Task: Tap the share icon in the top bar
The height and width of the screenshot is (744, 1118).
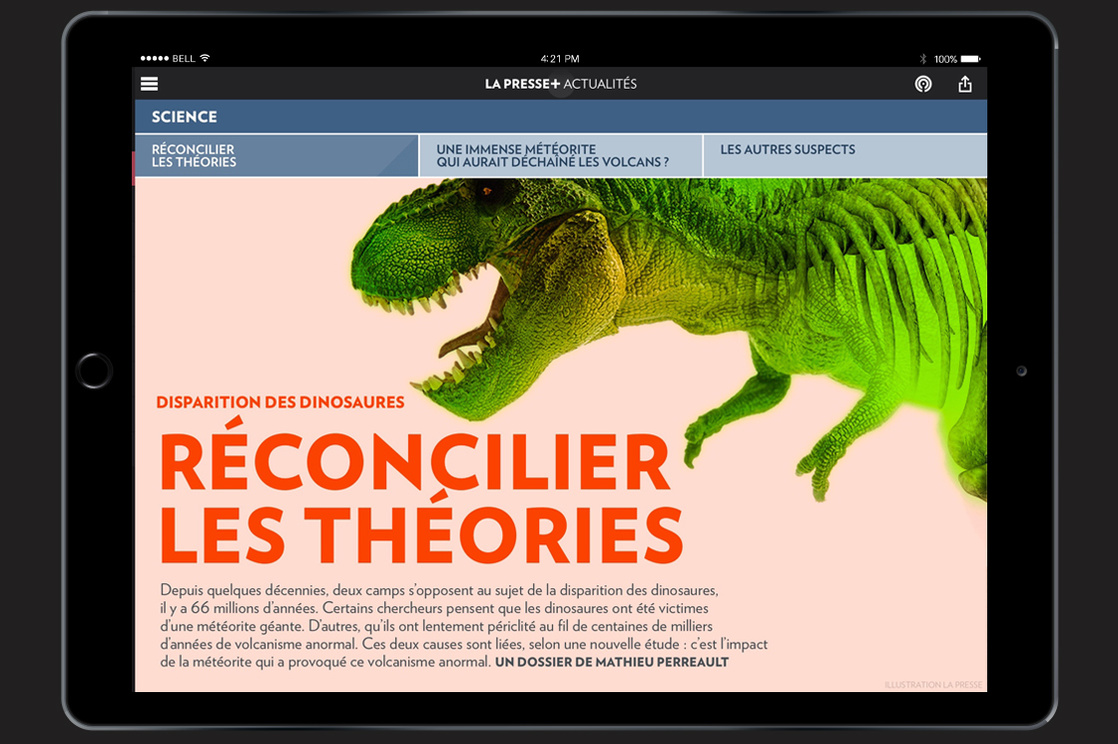Action: point(965,84)
